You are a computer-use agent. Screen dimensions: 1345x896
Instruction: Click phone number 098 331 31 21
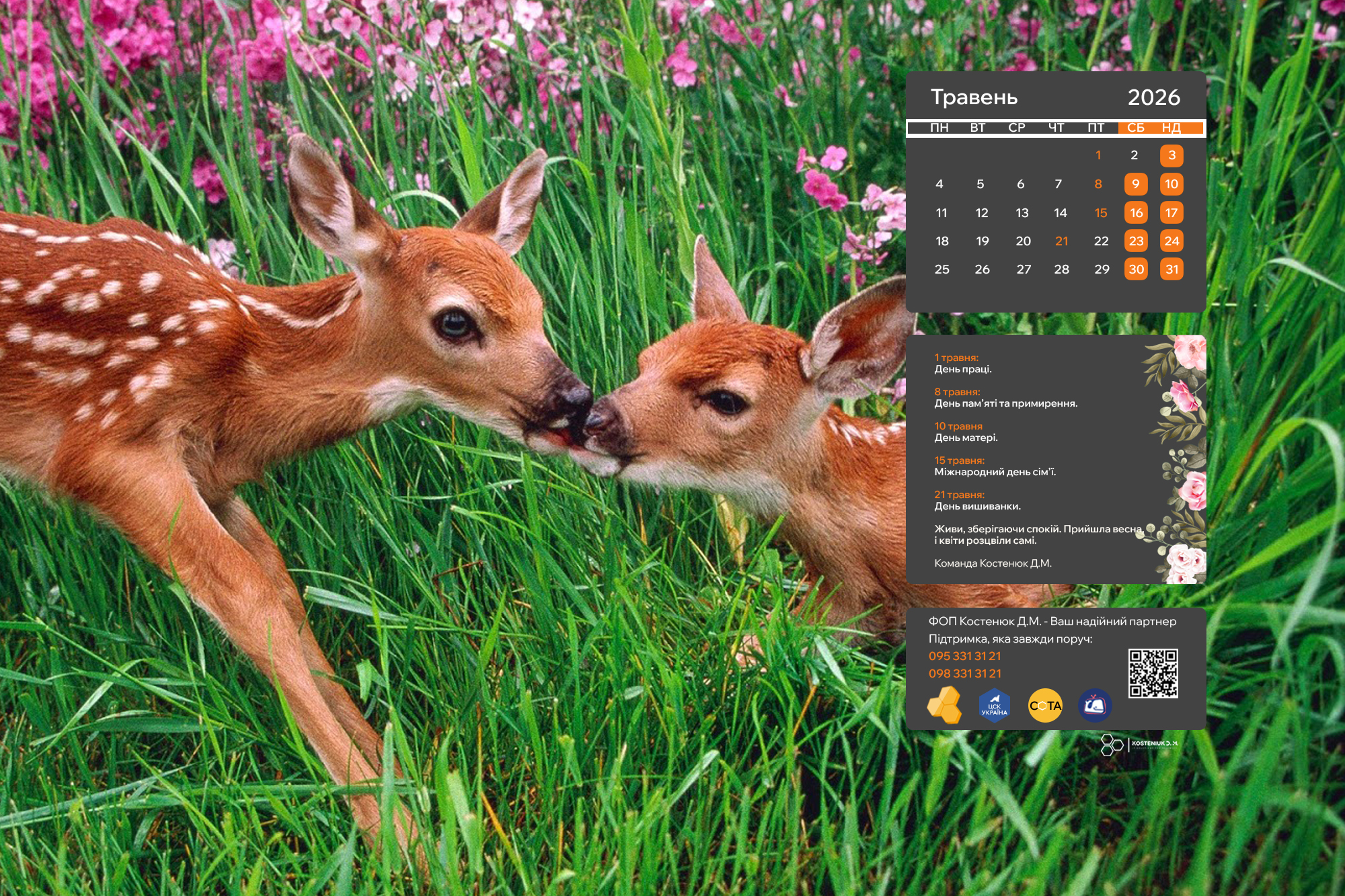964,674
